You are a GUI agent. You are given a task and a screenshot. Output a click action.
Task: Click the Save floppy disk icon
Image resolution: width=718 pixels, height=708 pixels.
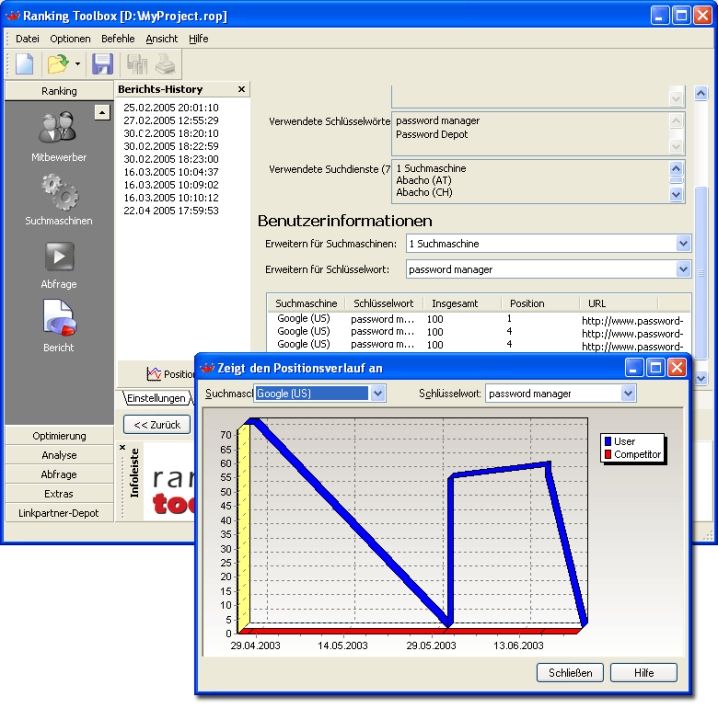pyautogui.click(x=102, y=65)
